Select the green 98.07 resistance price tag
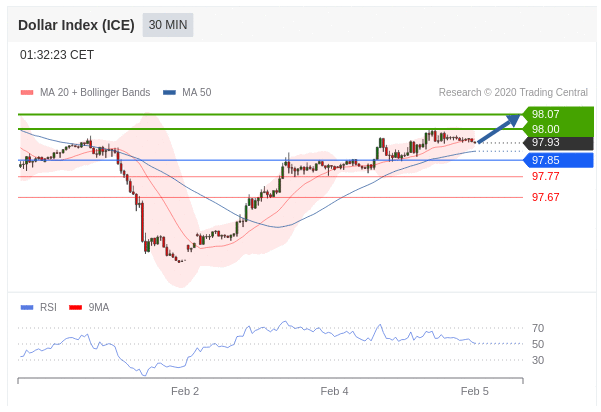The width and height of the screenshot is (601, 412). [x=556, y=114]
